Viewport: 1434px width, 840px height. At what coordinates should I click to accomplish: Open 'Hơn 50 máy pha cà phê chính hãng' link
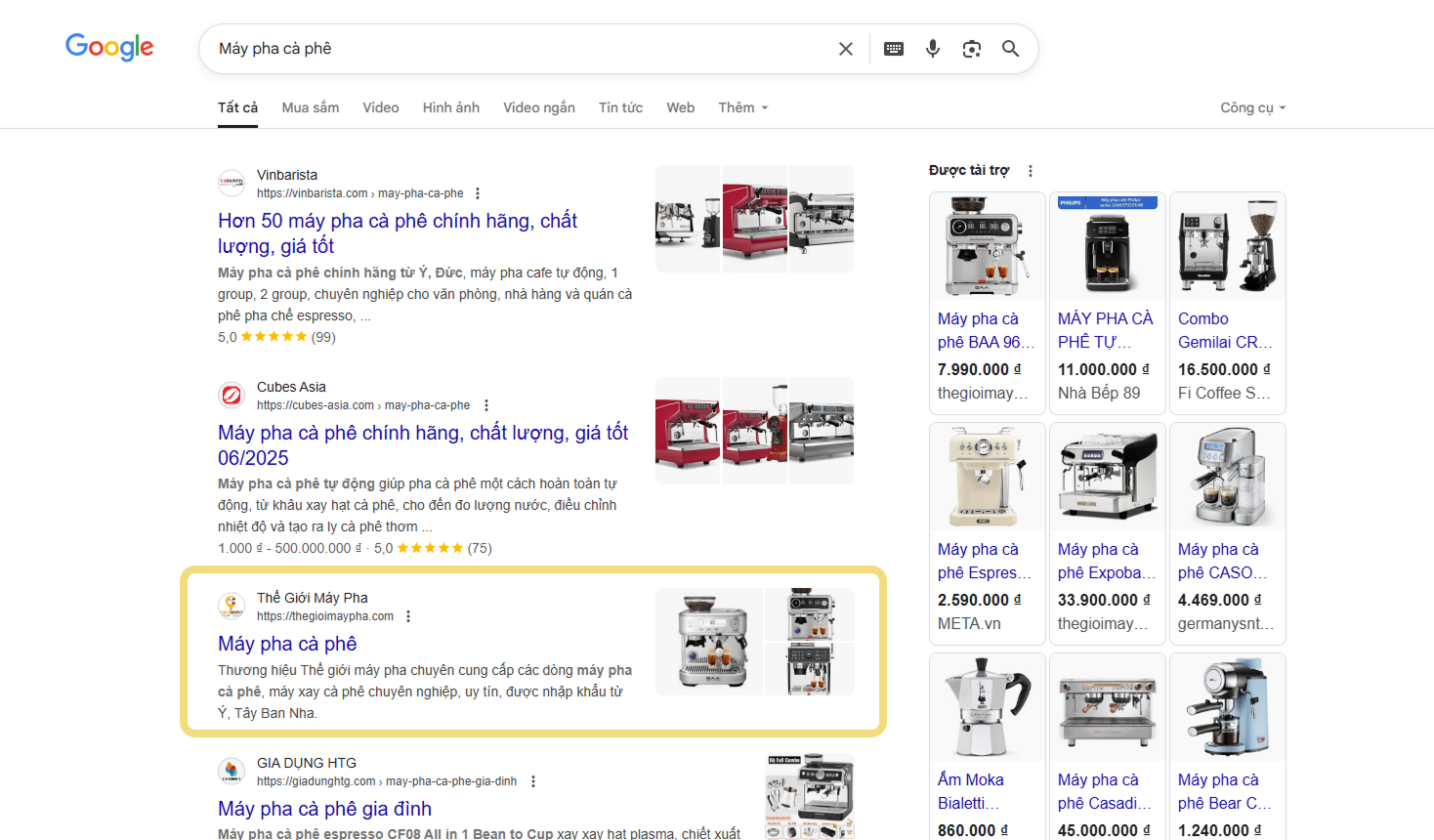click(x=398, y=233)
